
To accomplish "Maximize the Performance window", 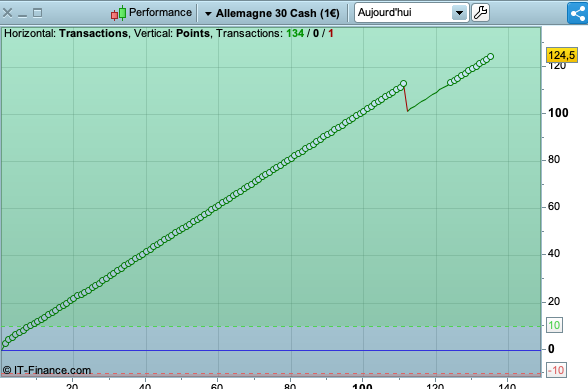I will tap(38, 13).
